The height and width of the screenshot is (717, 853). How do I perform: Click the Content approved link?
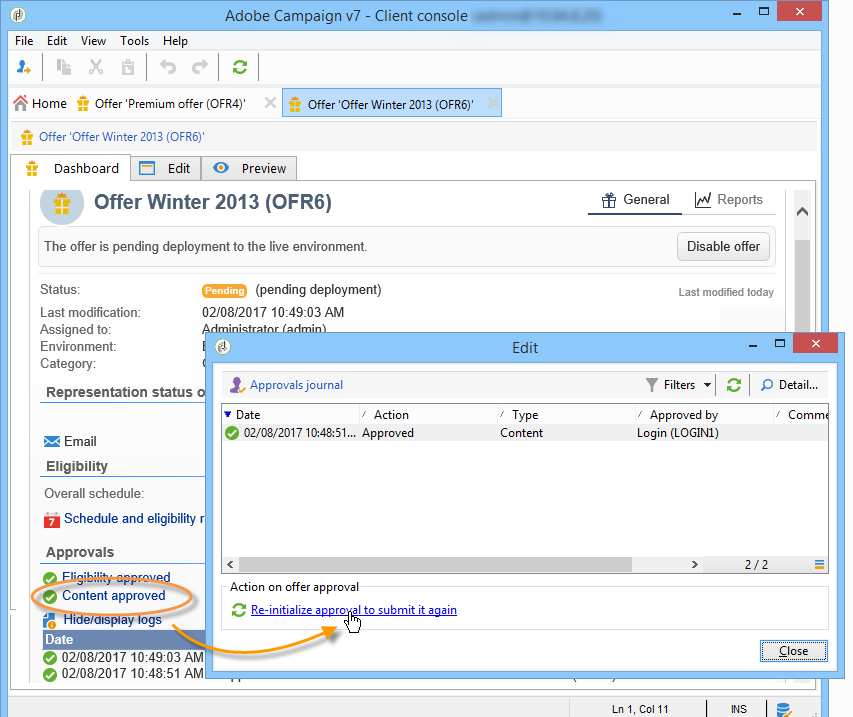(x=113, y=596)
